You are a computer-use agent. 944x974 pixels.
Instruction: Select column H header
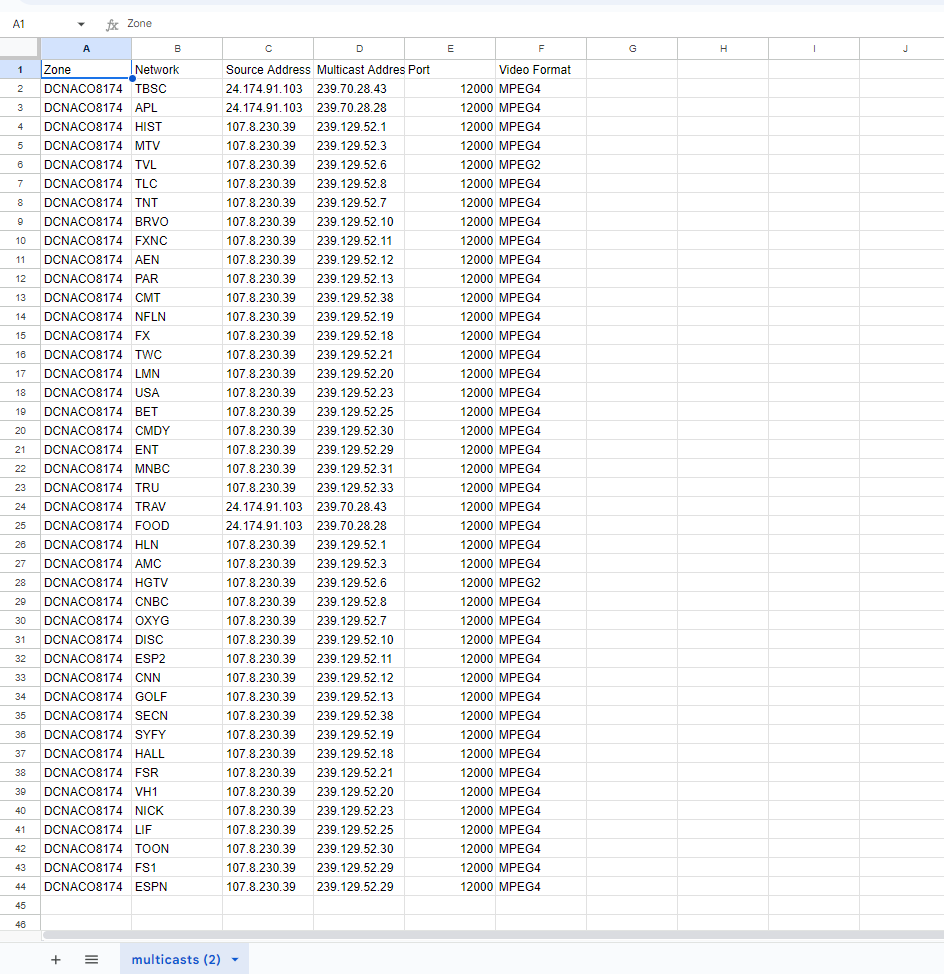[x=723, y=48]
